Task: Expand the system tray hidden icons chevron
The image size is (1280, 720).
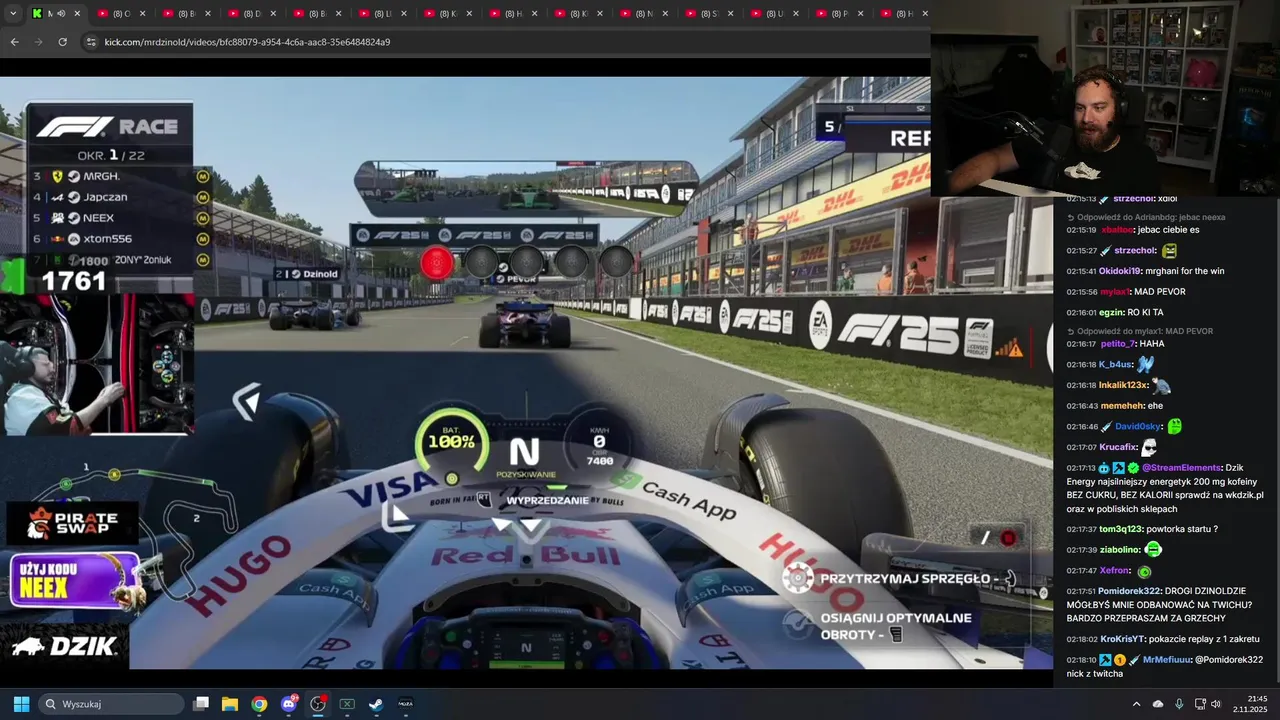Action: 1136,704
